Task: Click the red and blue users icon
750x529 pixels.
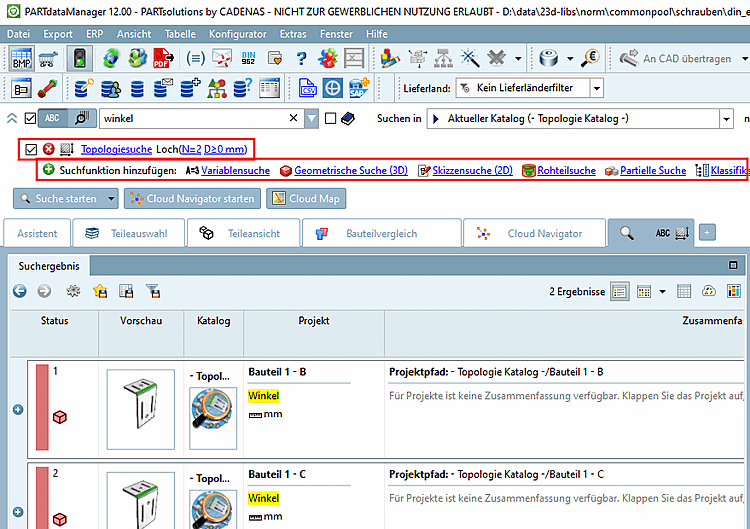Action: click(x=328, y=58)
